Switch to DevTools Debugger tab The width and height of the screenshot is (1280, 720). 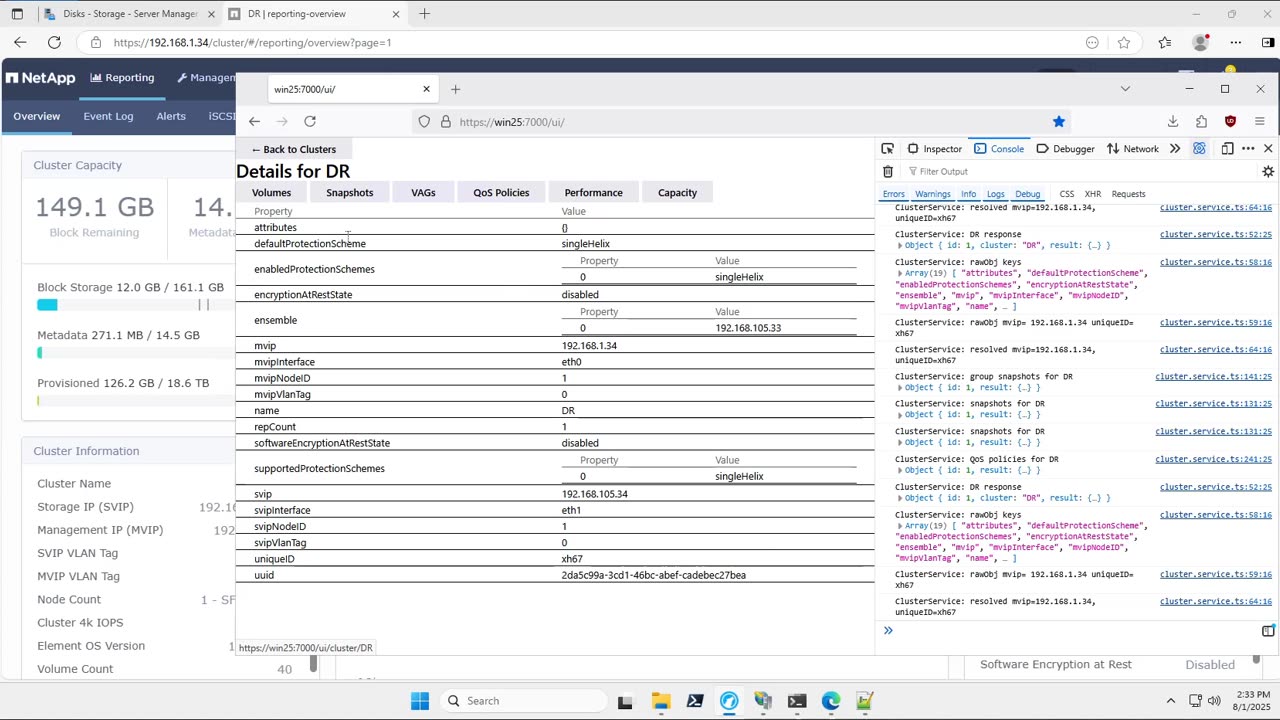tap(1065, 148)
